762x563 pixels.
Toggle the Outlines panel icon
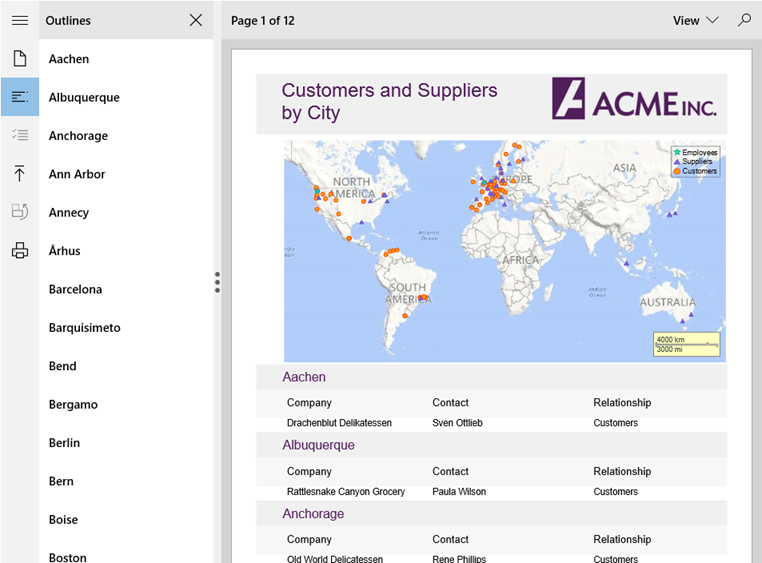20,97
